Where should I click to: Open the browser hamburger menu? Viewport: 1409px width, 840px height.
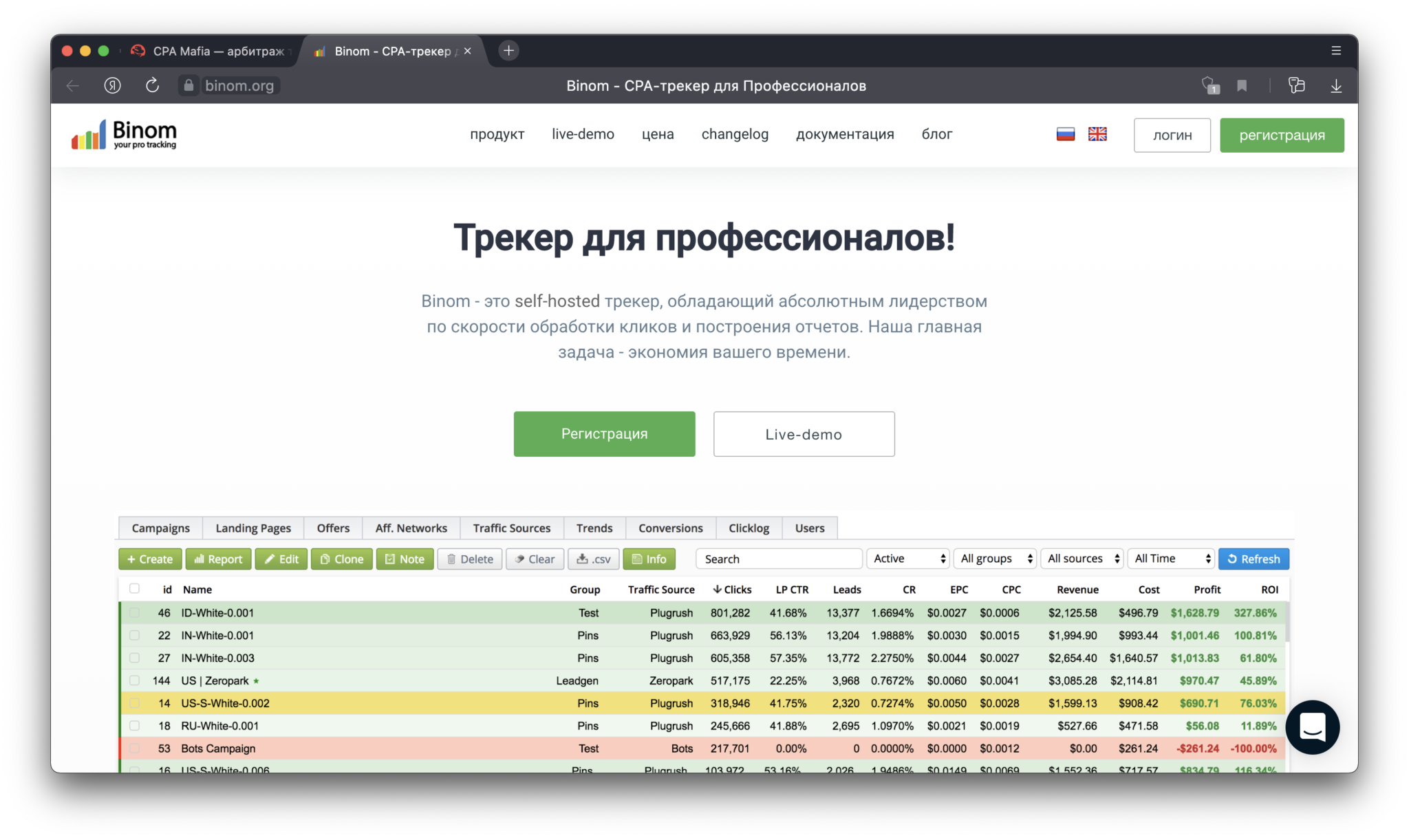(1336, 50)
